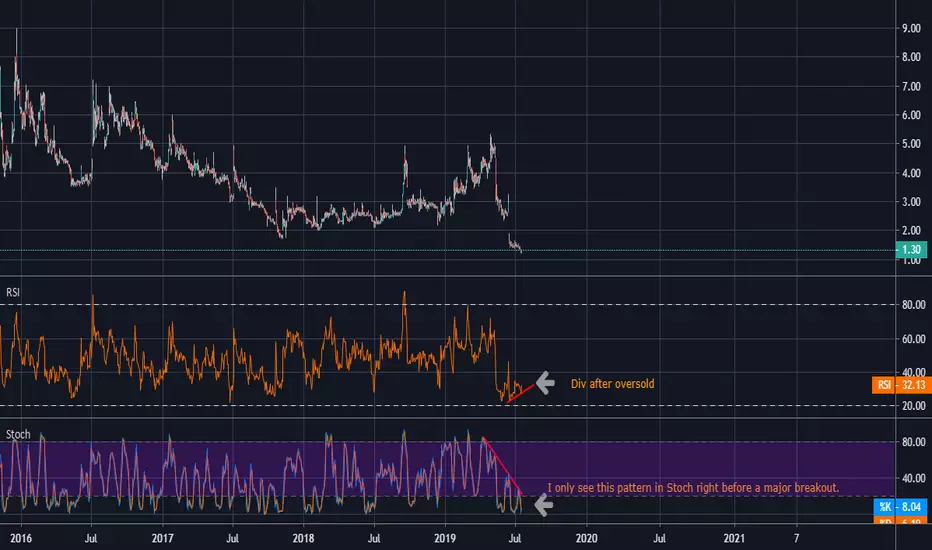Click the green 1.30 current price tag
The height and width of the screenshot is (550, 932).
point(911,250)
